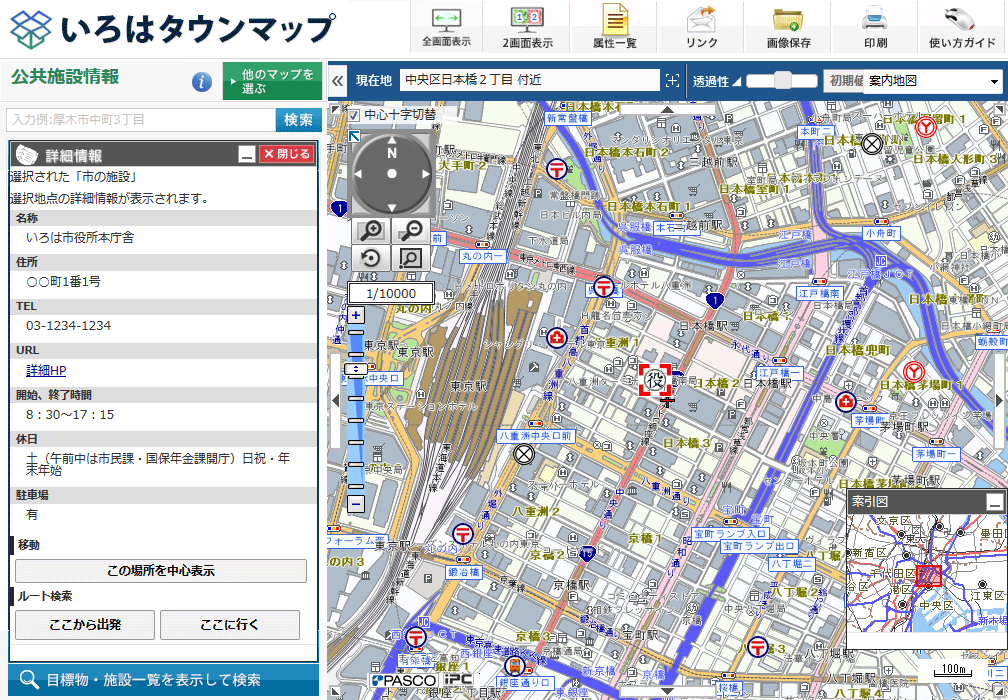This screenshot has width=1008, height=700.
Task: Save the map image via 画像保存 icon
Action: (x=789, y=24)
